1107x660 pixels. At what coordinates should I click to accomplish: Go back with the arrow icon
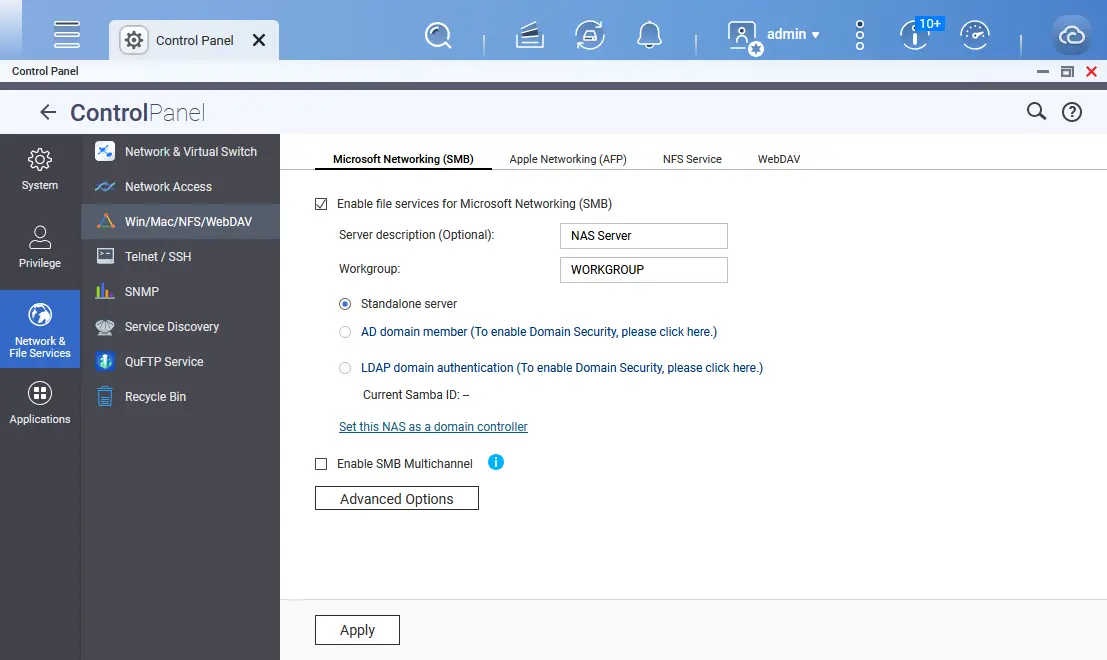(48, 112)
